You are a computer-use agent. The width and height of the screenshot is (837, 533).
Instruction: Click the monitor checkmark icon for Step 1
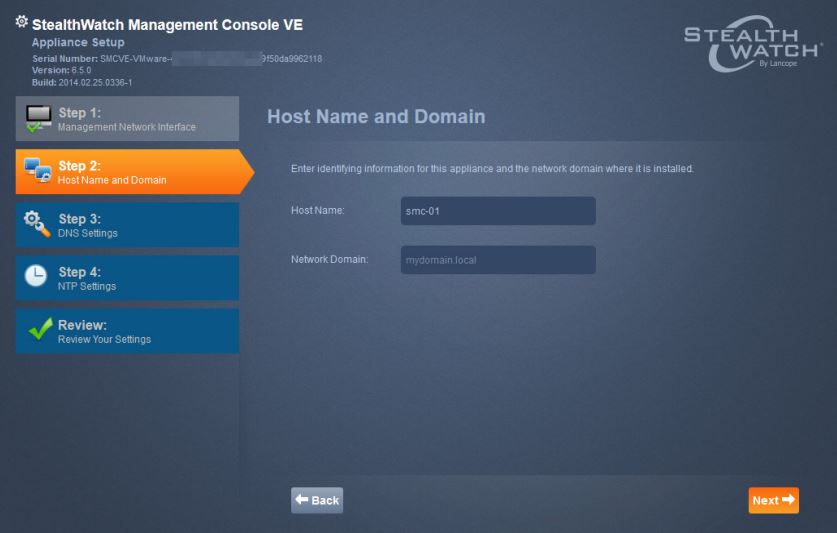(38, 119)
